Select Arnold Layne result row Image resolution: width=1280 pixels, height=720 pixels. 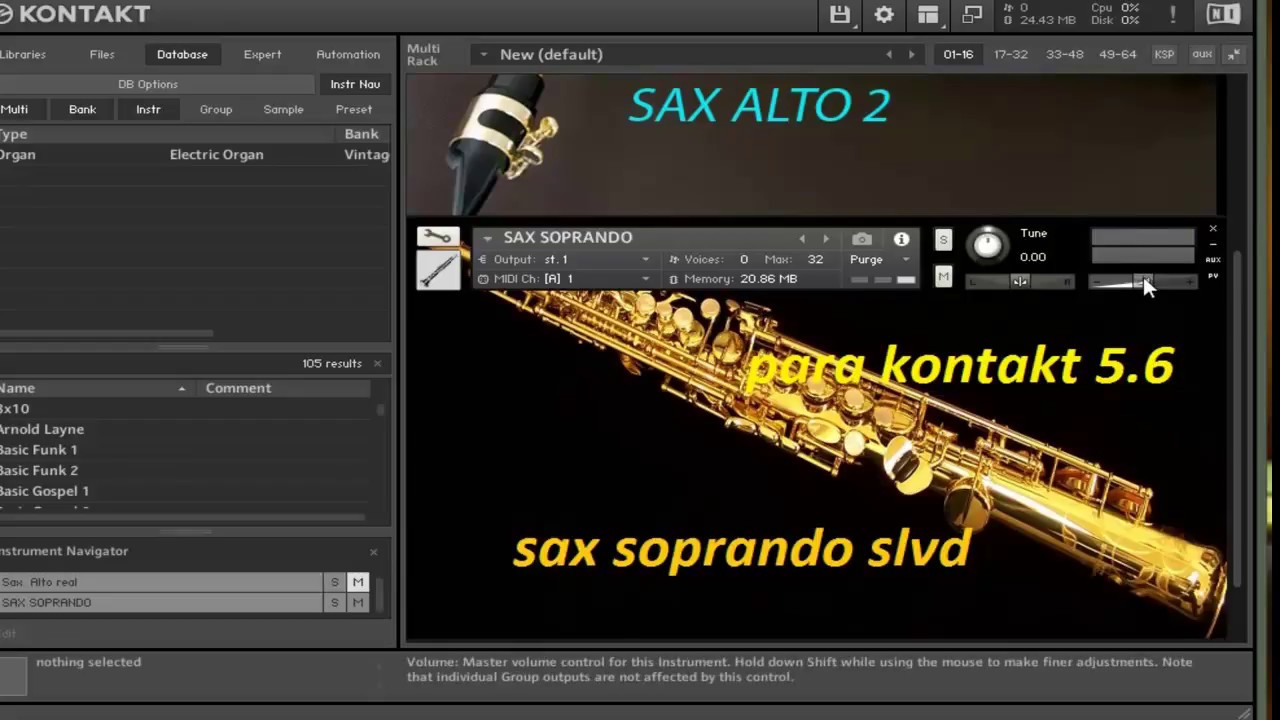pyautogui.click(x=185, y=429)
